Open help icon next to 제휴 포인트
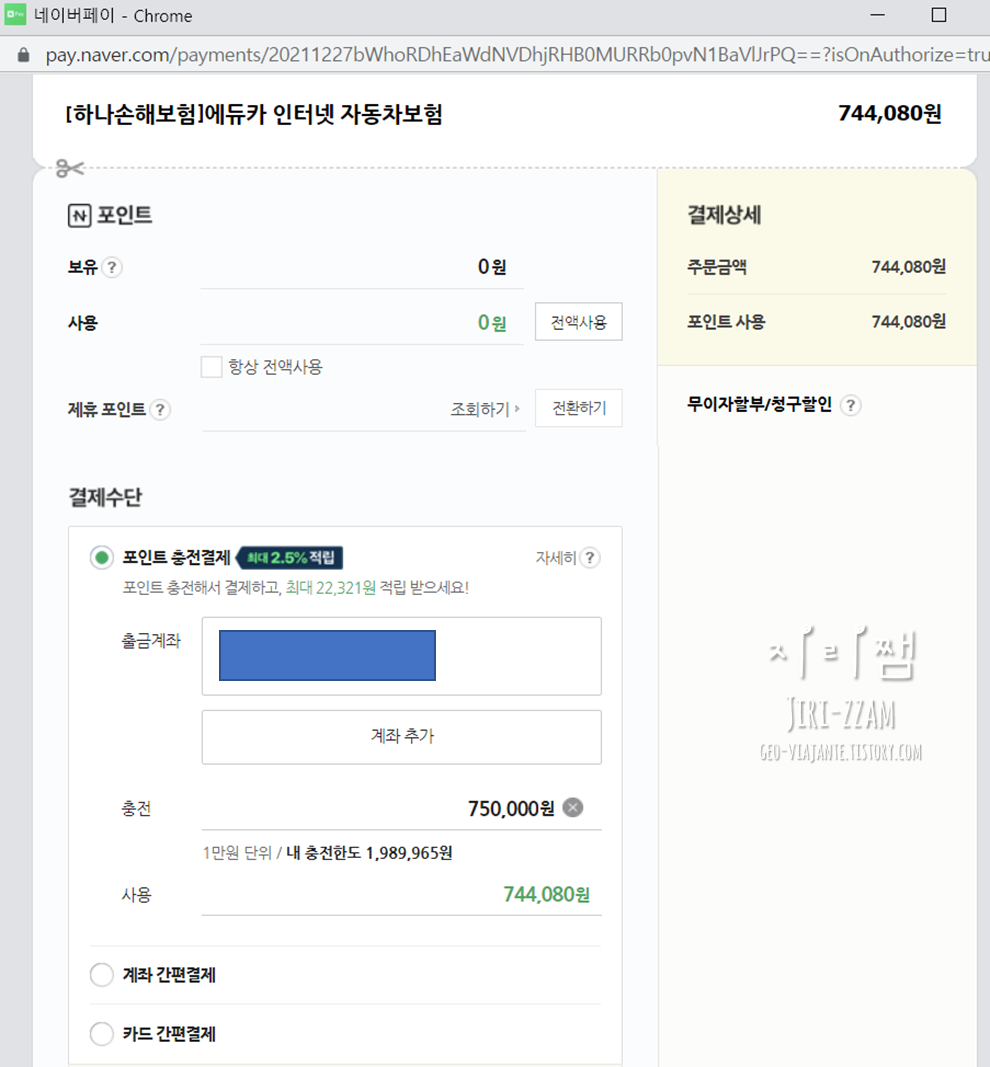Image resolution: width=990 pixels, height=1067 pixels. pyautogui.click(x=160, y=410)
